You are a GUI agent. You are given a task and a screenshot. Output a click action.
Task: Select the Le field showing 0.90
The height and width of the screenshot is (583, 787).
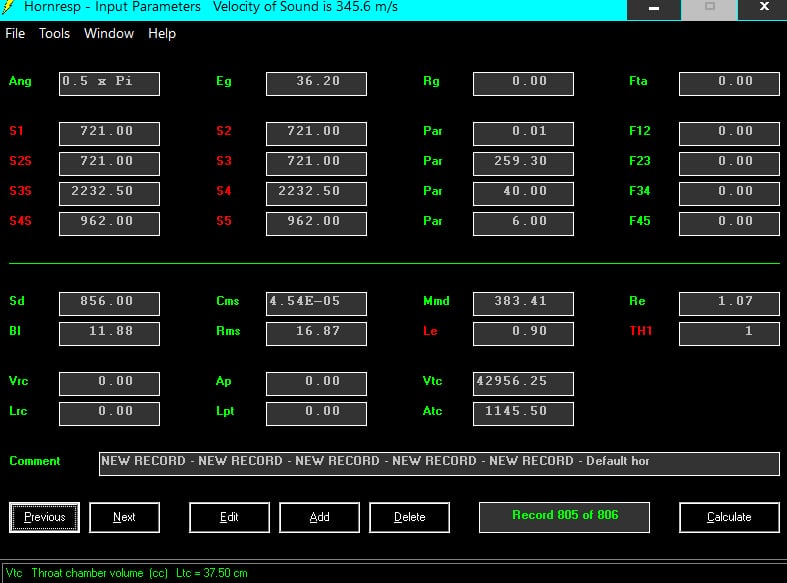tap(523, 334)
